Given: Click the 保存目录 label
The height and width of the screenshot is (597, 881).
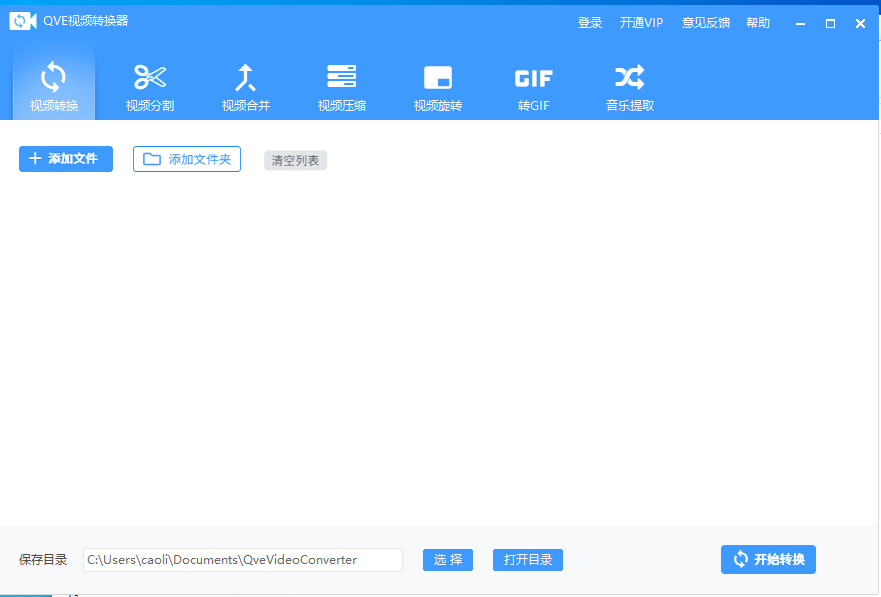Looking at the screenshot, I should tap(43, 560).
